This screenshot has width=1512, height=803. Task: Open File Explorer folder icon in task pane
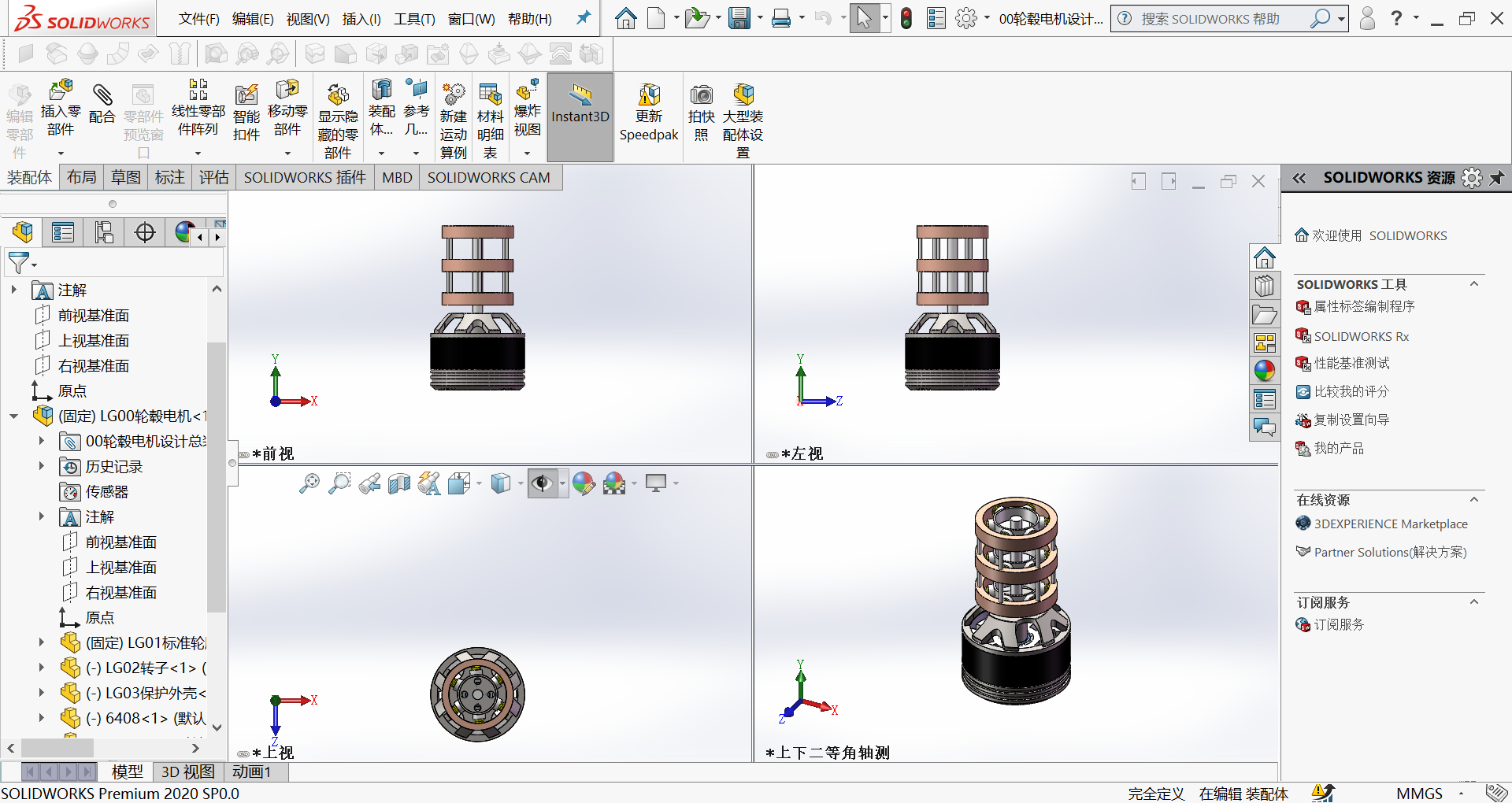click(1265, 314)
